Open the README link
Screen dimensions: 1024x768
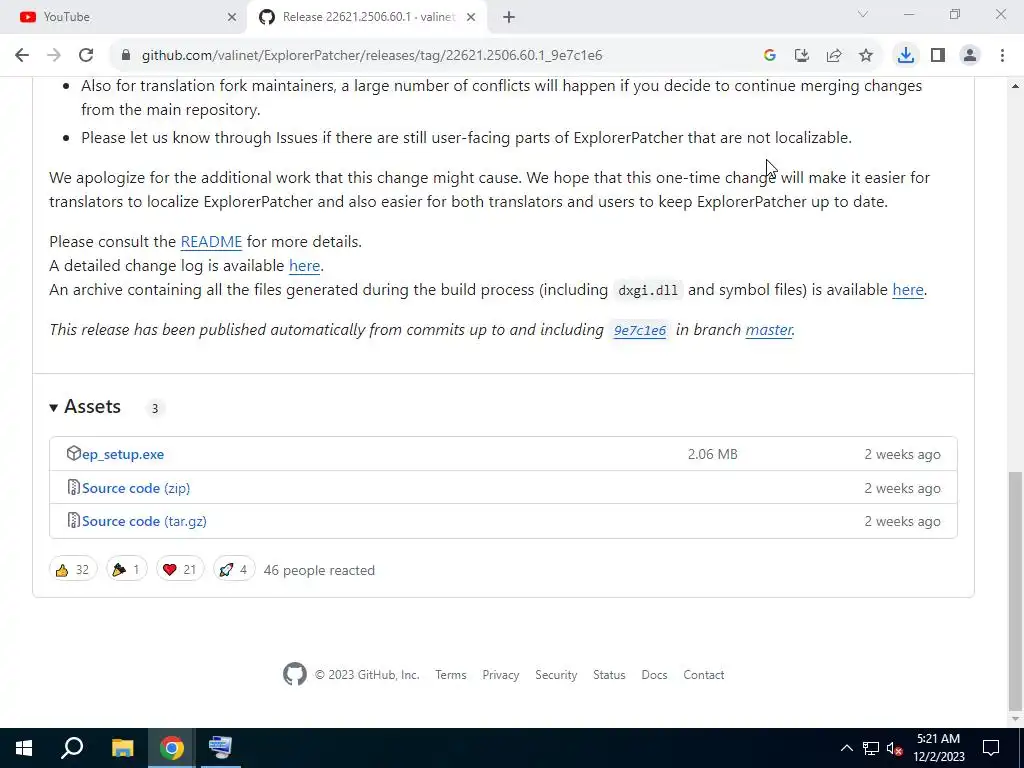[x=211, y=242]
